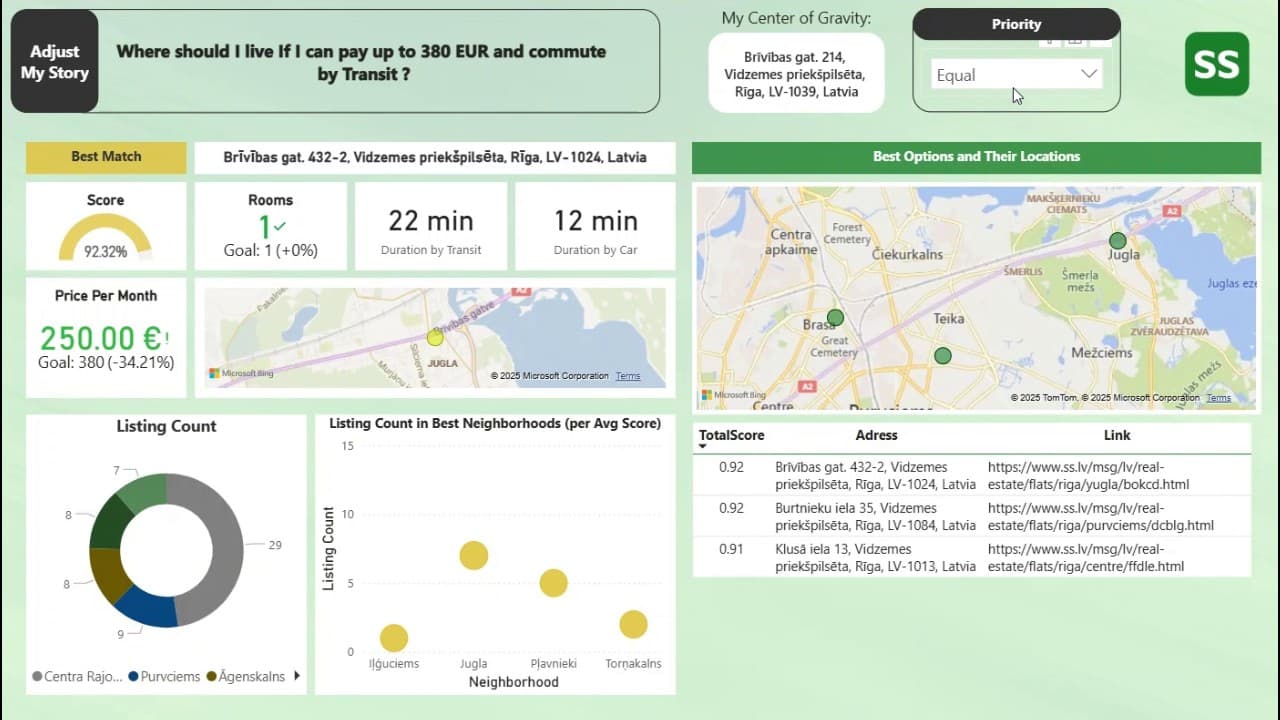Click the Microsoft Bing logo on the Best Options map
1280x720 pixels.
tap(733, 395)
